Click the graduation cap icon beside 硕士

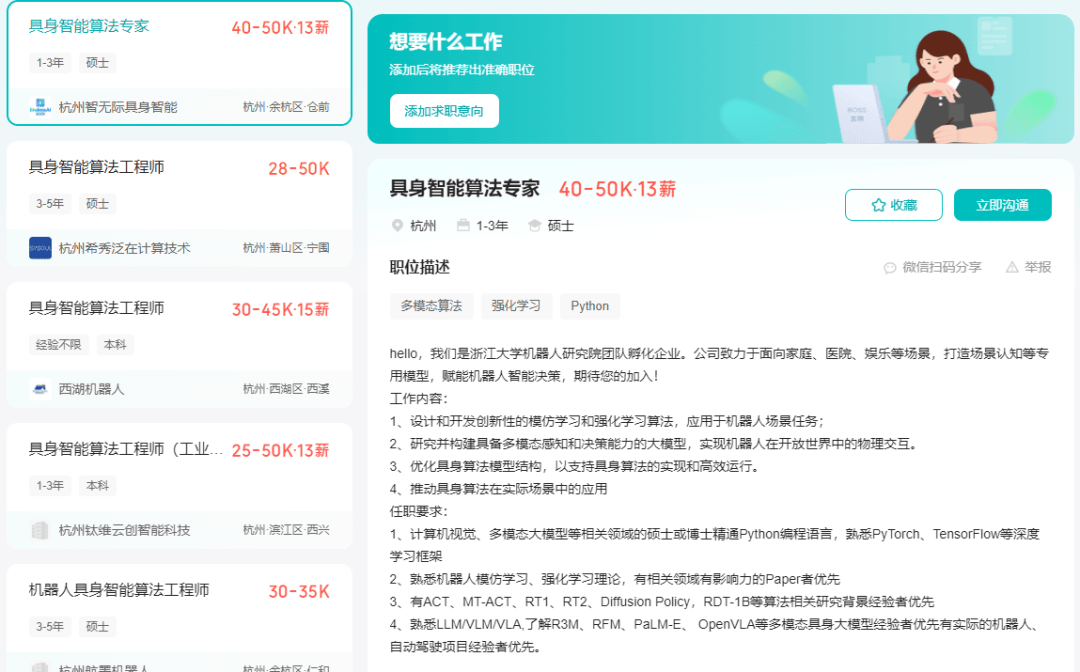(x=534, y=226)
